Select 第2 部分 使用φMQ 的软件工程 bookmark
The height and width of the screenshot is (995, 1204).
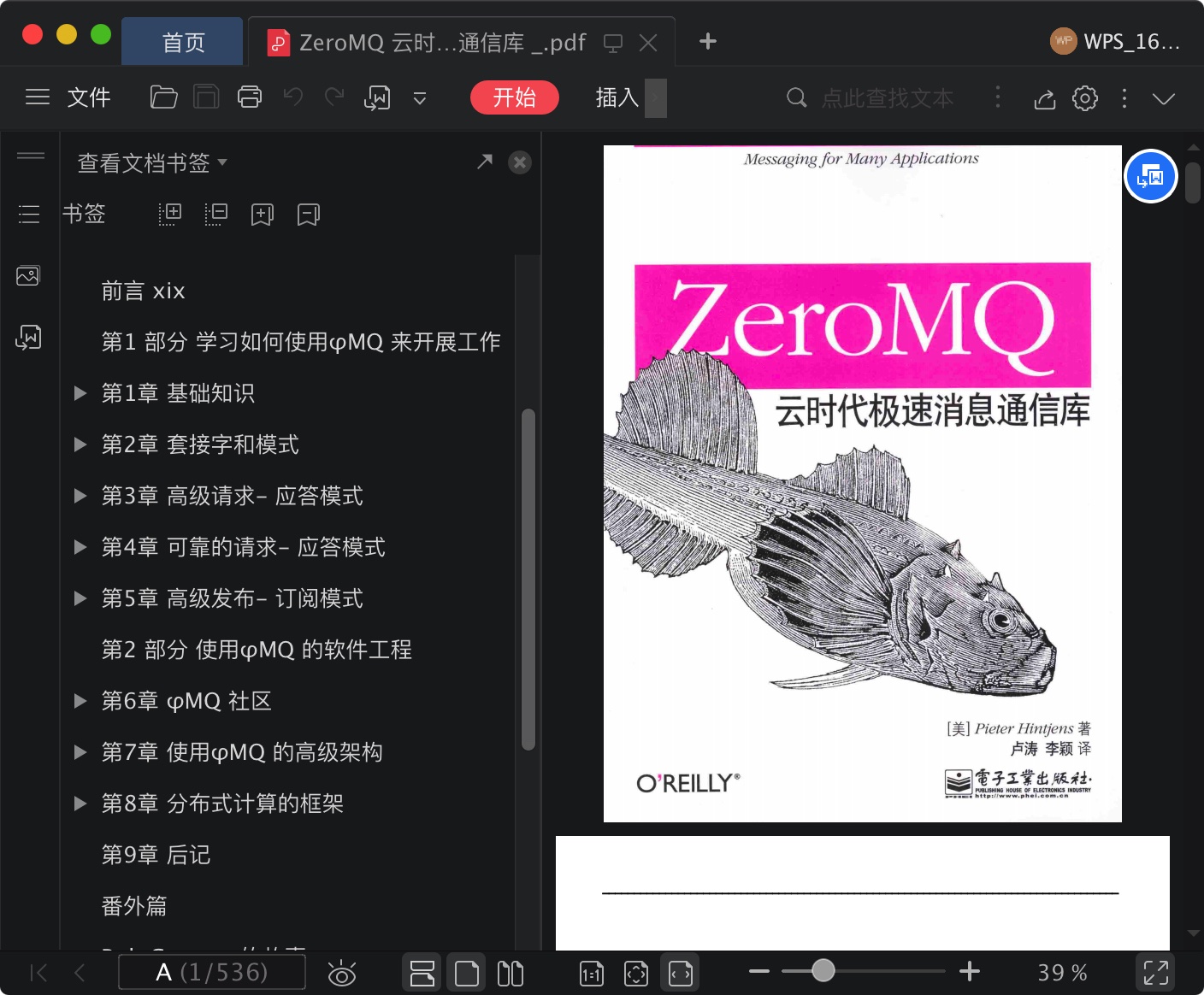point(257,650)
